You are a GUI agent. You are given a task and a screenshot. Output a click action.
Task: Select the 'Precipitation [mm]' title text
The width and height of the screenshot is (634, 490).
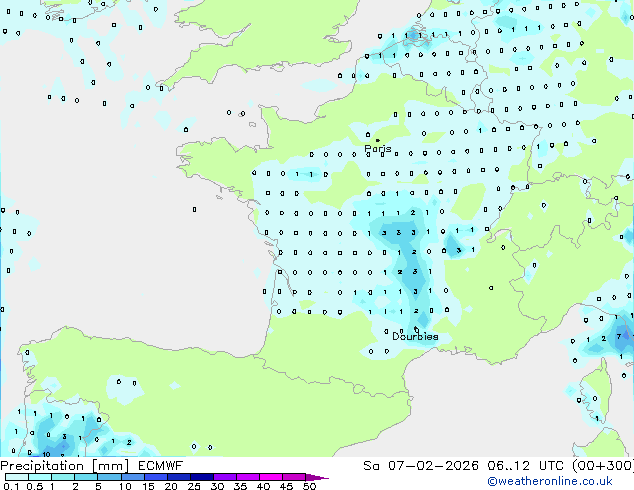(65, 466)
